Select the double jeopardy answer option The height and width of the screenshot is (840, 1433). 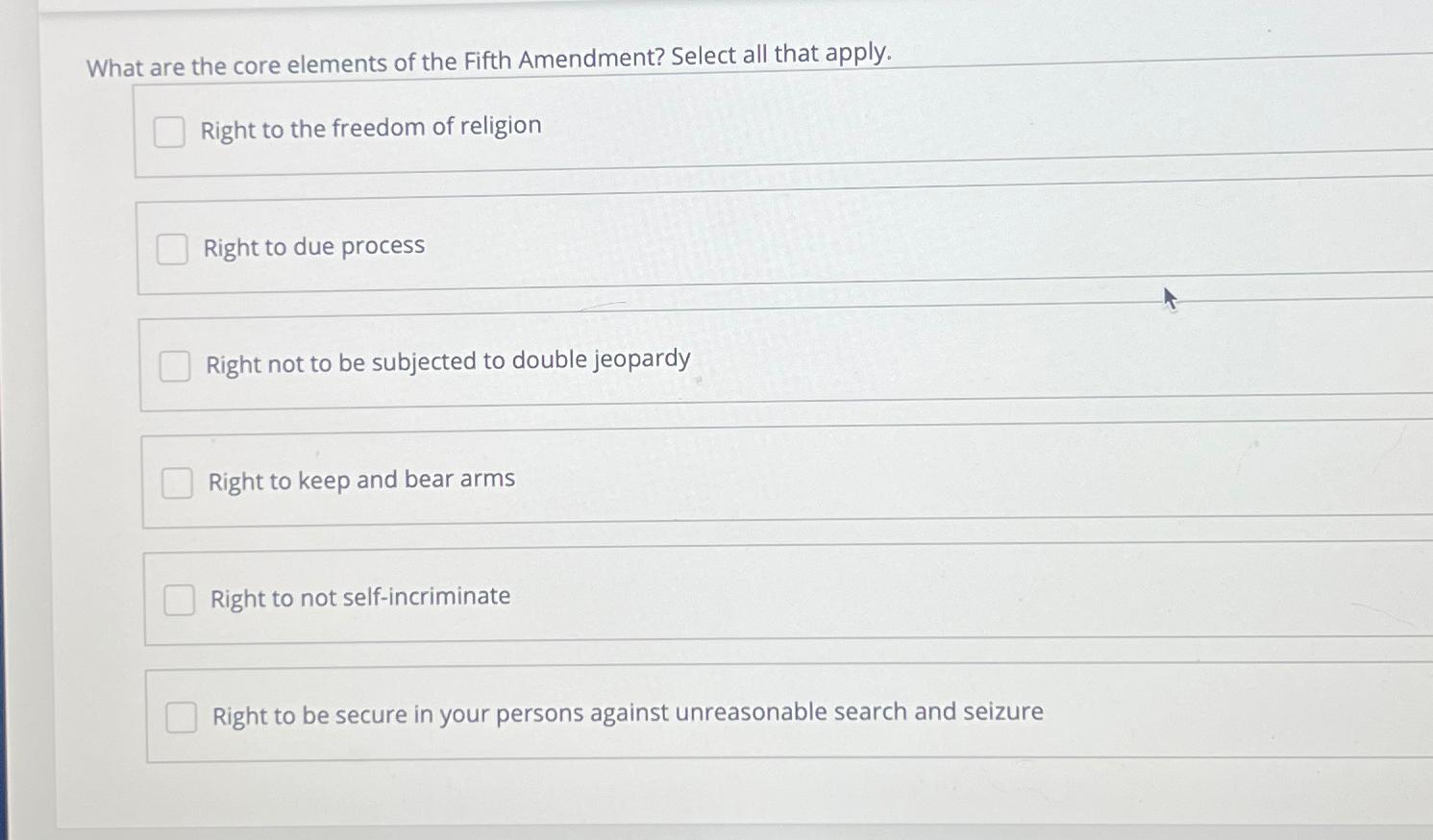coord(448,360)
